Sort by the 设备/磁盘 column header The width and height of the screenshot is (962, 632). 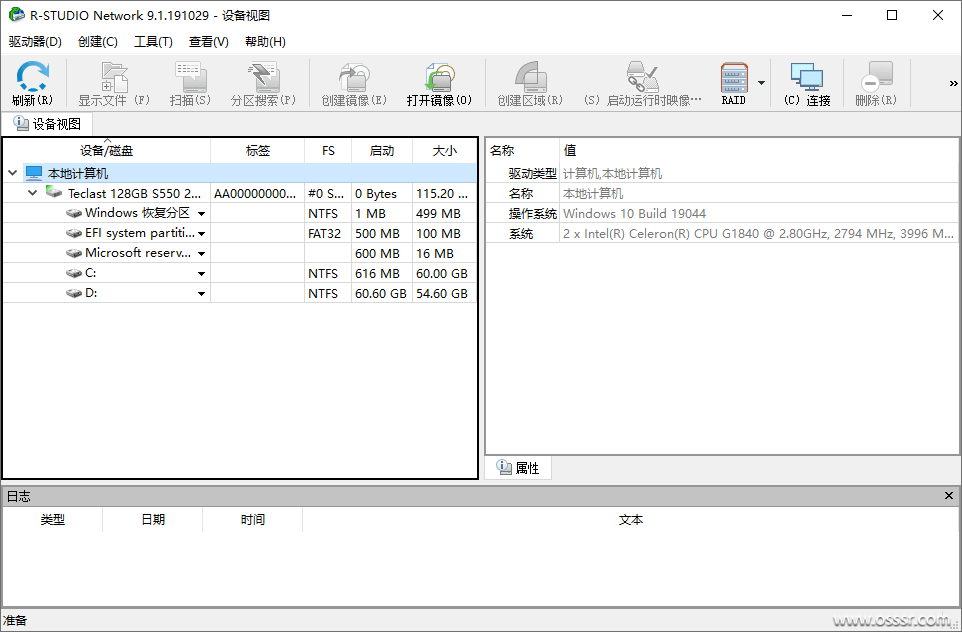[x=107, y=150]
